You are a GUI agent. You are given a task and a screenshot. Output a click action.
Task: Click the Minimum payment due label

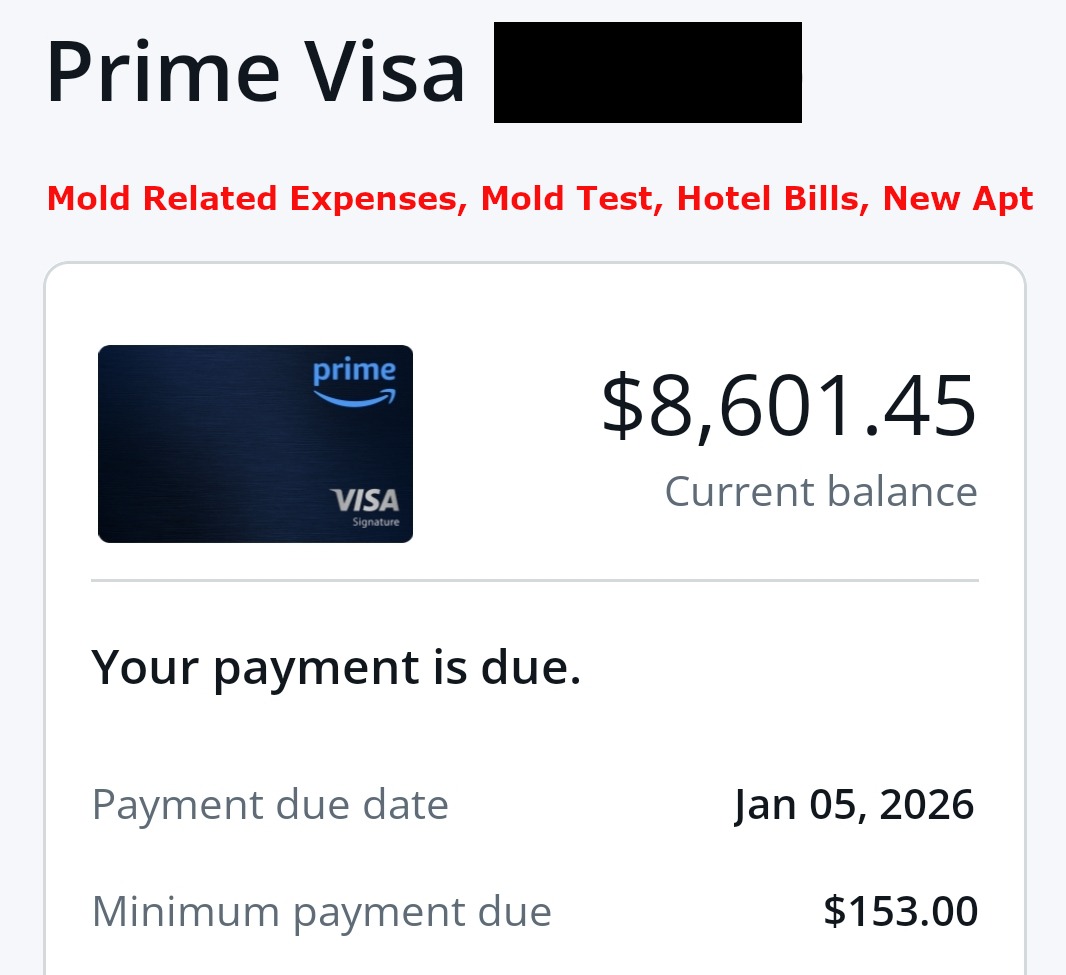321,911
